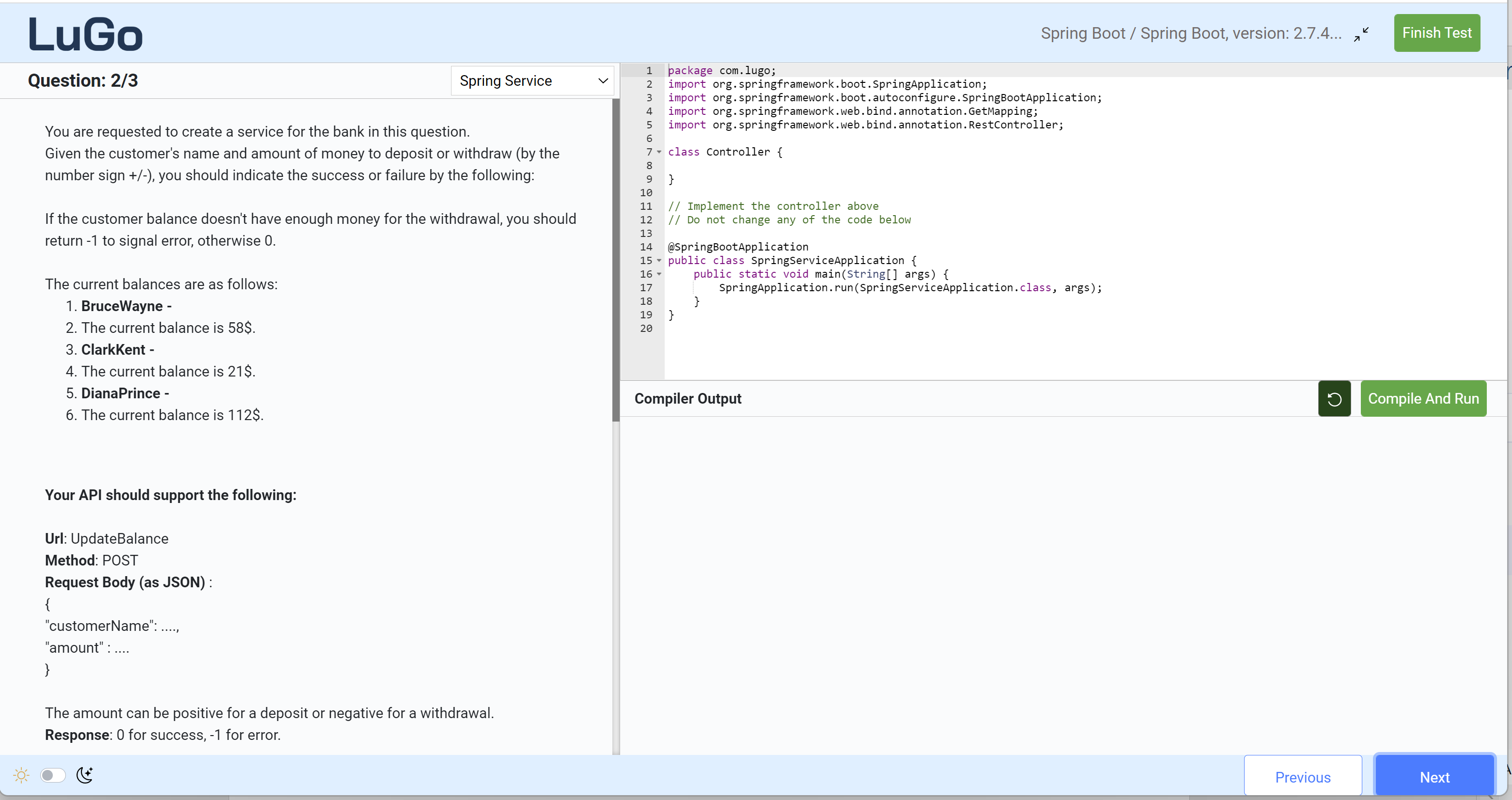Collapse the SpringServiceApplication fold at line 15
Screen dimensions: 1512x800
click(658, 261)
